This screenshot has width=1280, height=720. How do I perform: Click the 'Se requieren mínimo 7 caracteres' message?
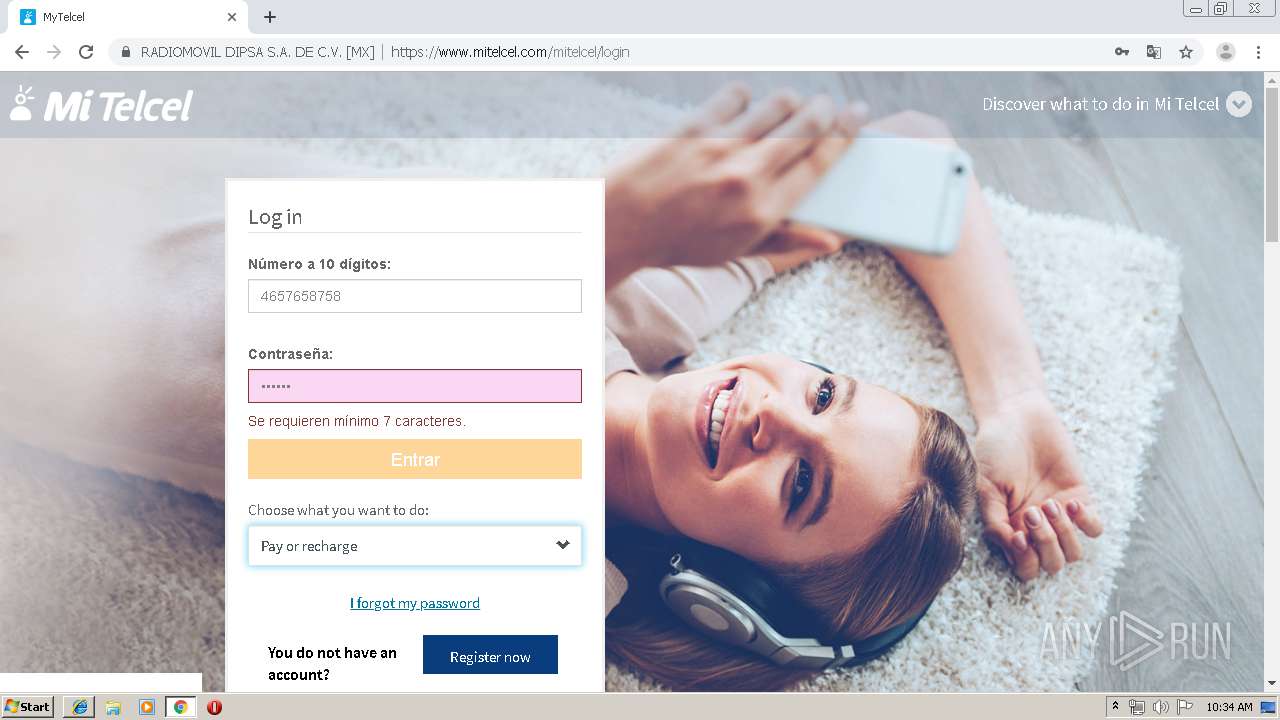[357, 421]
